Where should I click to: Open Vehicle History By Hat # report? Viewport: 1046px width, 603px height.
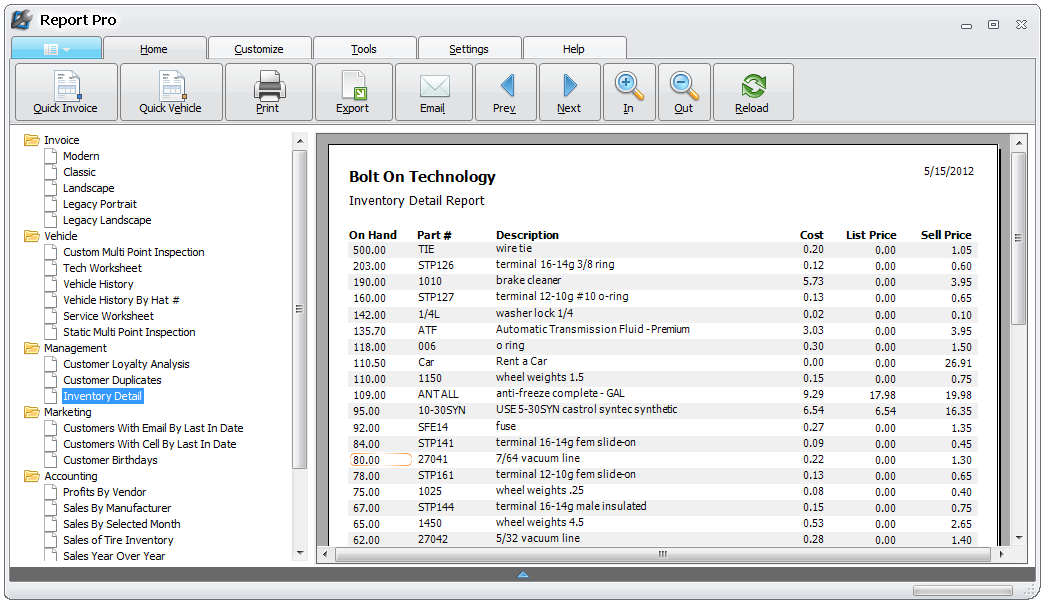tap(121, 300)
